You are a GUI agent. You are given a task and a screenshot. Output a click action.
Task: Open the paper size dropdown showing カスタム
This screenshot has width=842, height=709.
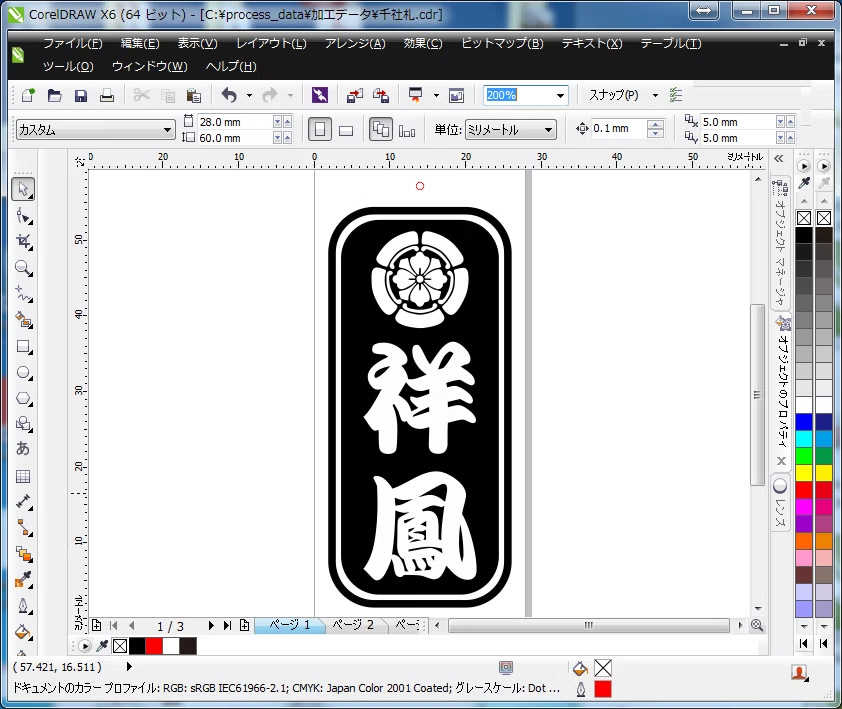tap(168, 129)
